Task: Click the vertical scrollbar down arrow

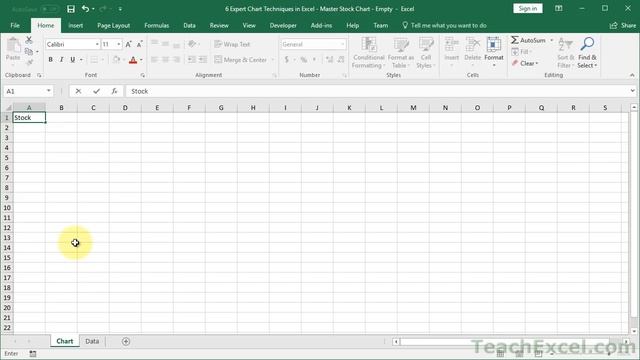Action: point(633,331)
